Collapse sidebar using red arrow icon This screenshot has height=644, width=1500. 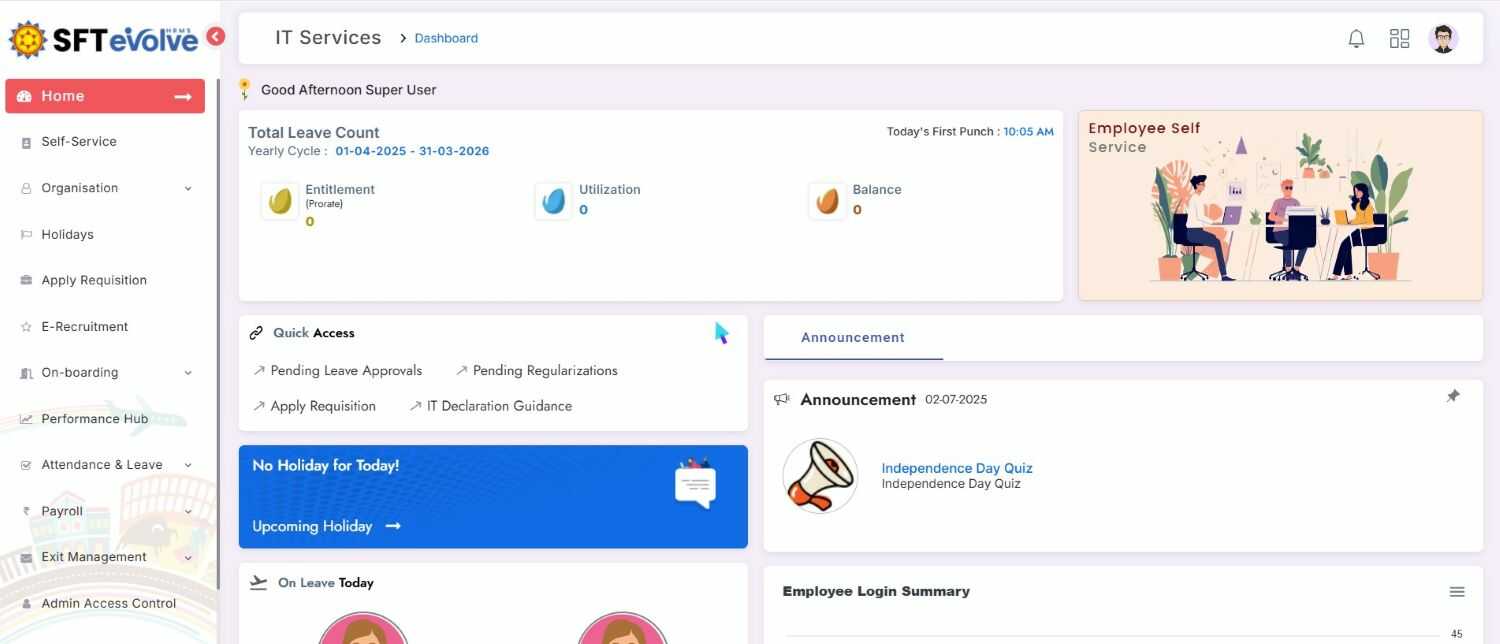coord(215,37)
